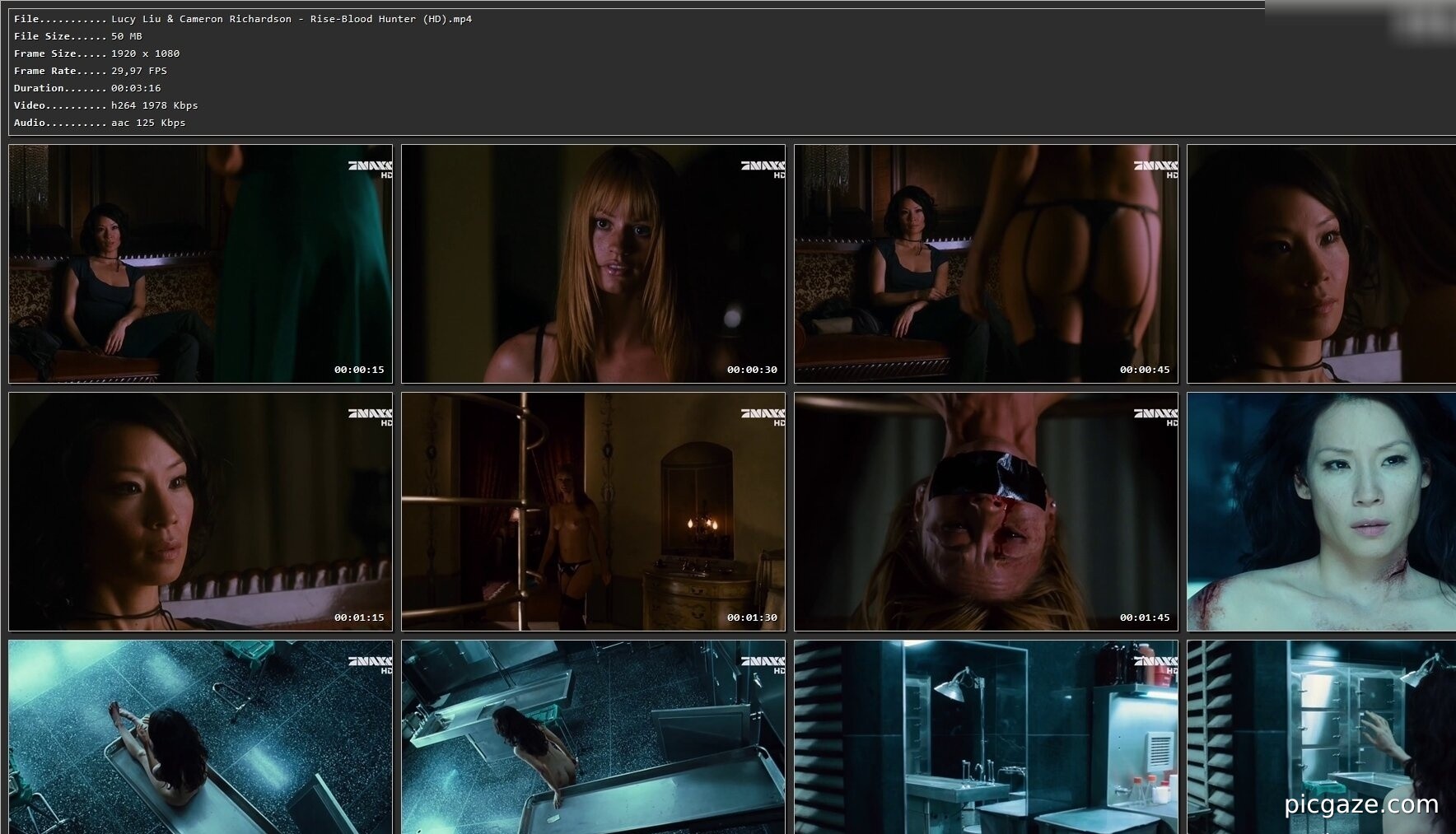Viewport: 1456px width, 834px height.
Task: Open bottom-row thumbnail with the bathroom sinks and lamp
Action: (986, 737)
